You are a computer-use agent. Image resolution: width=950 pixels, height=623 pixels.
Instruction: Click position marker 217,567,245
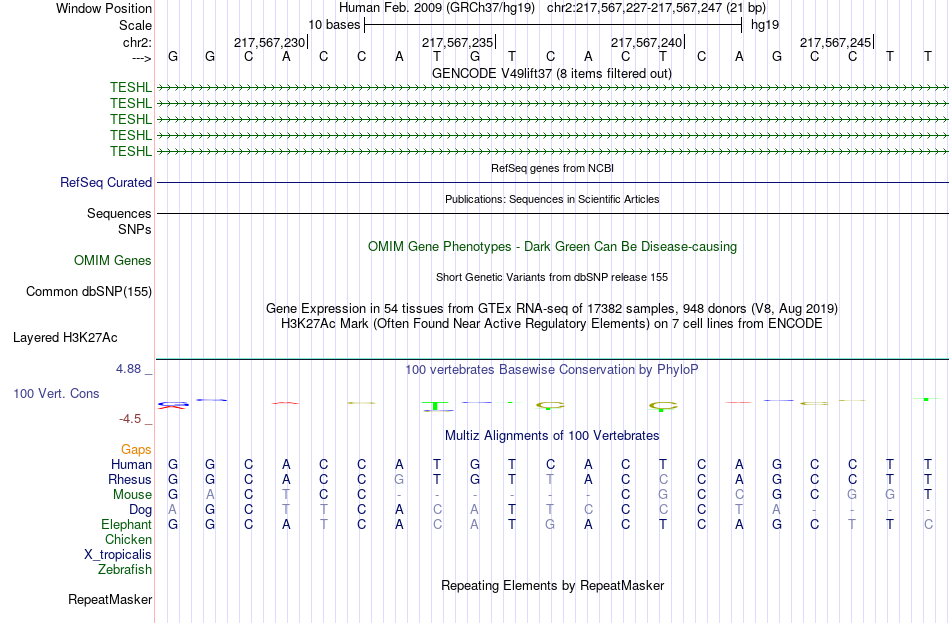(x=835, y=42)
